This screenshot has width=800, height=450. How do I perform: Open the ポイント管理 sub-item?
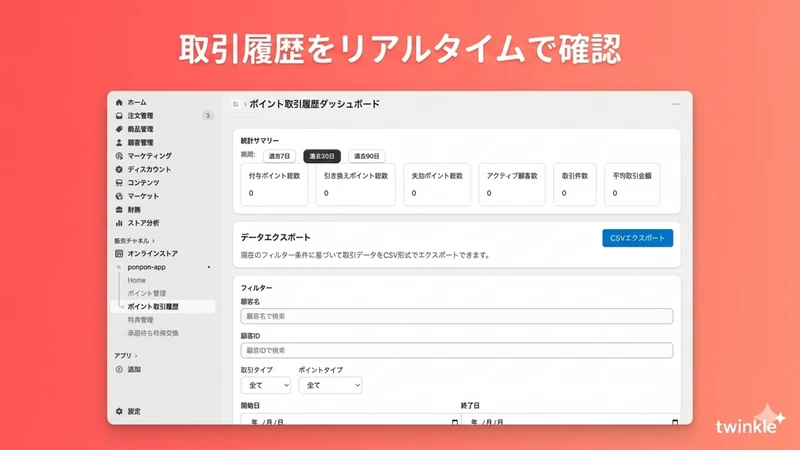point(146,293)
